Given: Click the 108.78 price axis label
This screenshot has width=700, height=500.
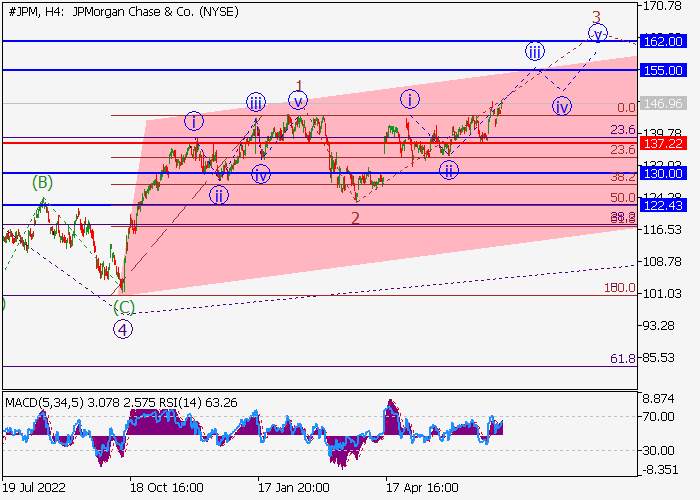Looking at the screenshot, I should [x=662, y=262].
